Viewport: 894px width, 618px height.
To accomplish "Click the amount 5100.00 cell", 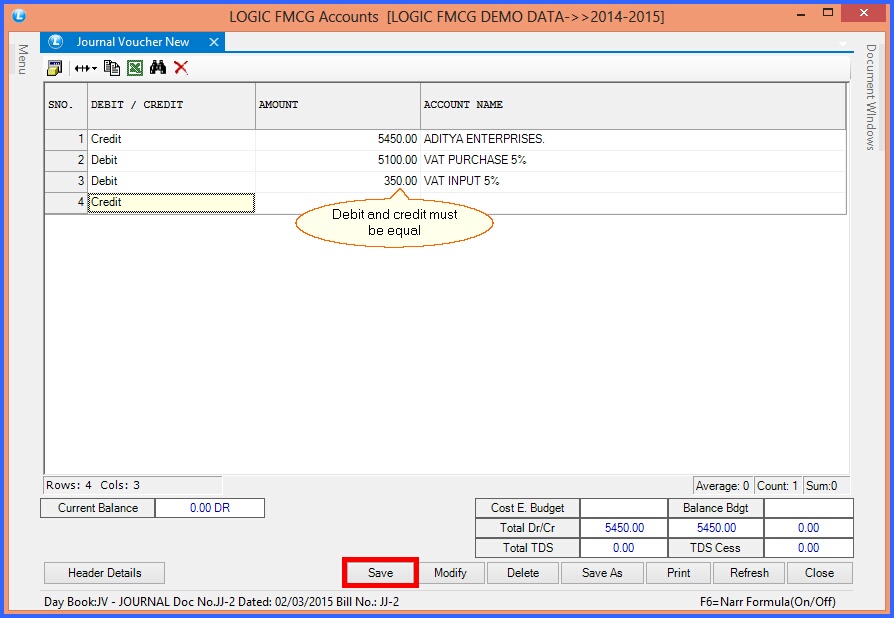I will (x=338, y=160).
